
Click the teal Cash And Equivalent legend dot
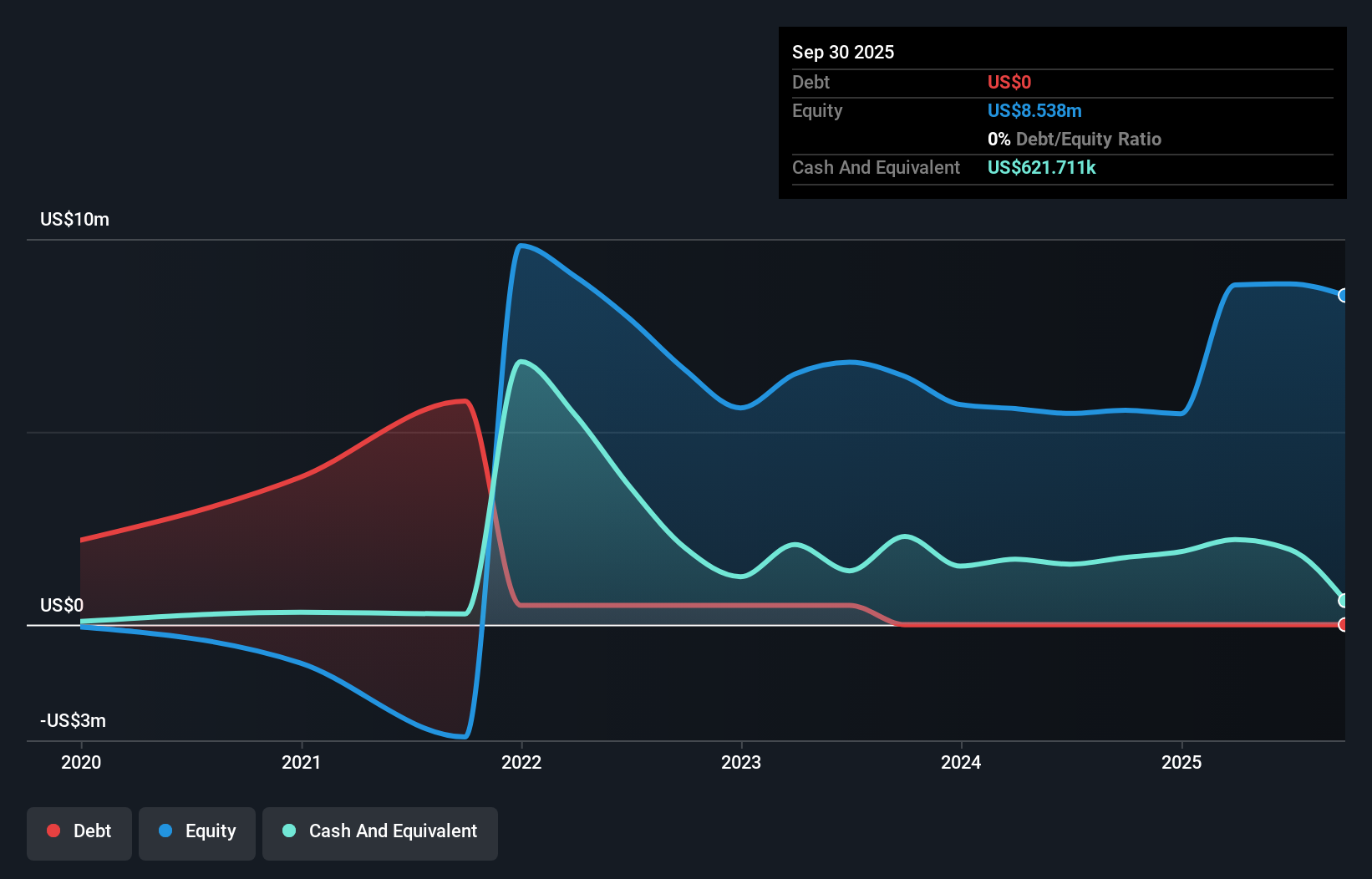288,831
